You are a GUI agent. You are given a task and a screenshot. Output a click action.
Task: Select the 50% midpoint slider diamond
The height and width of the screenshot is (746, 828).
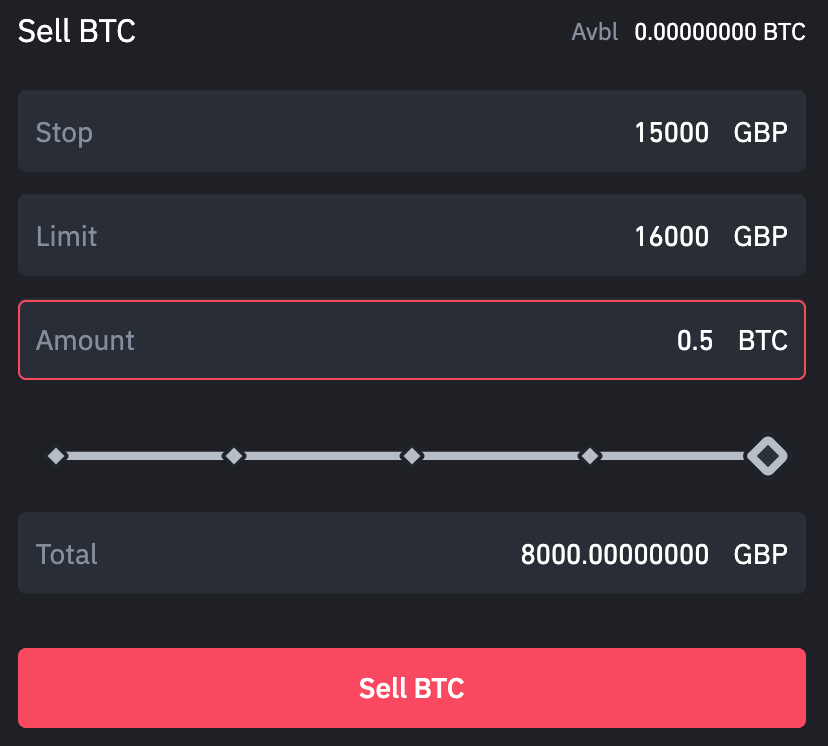click(411, 456)
